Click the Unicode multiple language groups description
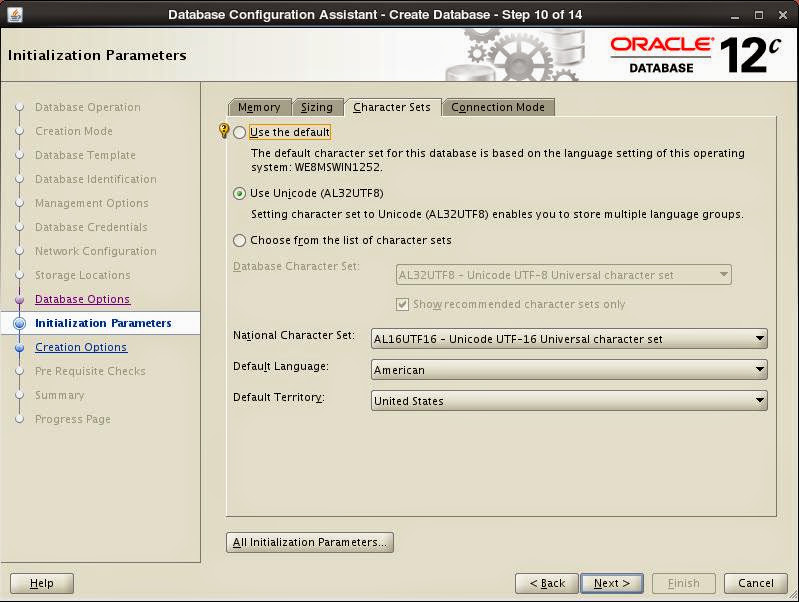The height and width of the screenshot is (602, 799). click(497, 215)
